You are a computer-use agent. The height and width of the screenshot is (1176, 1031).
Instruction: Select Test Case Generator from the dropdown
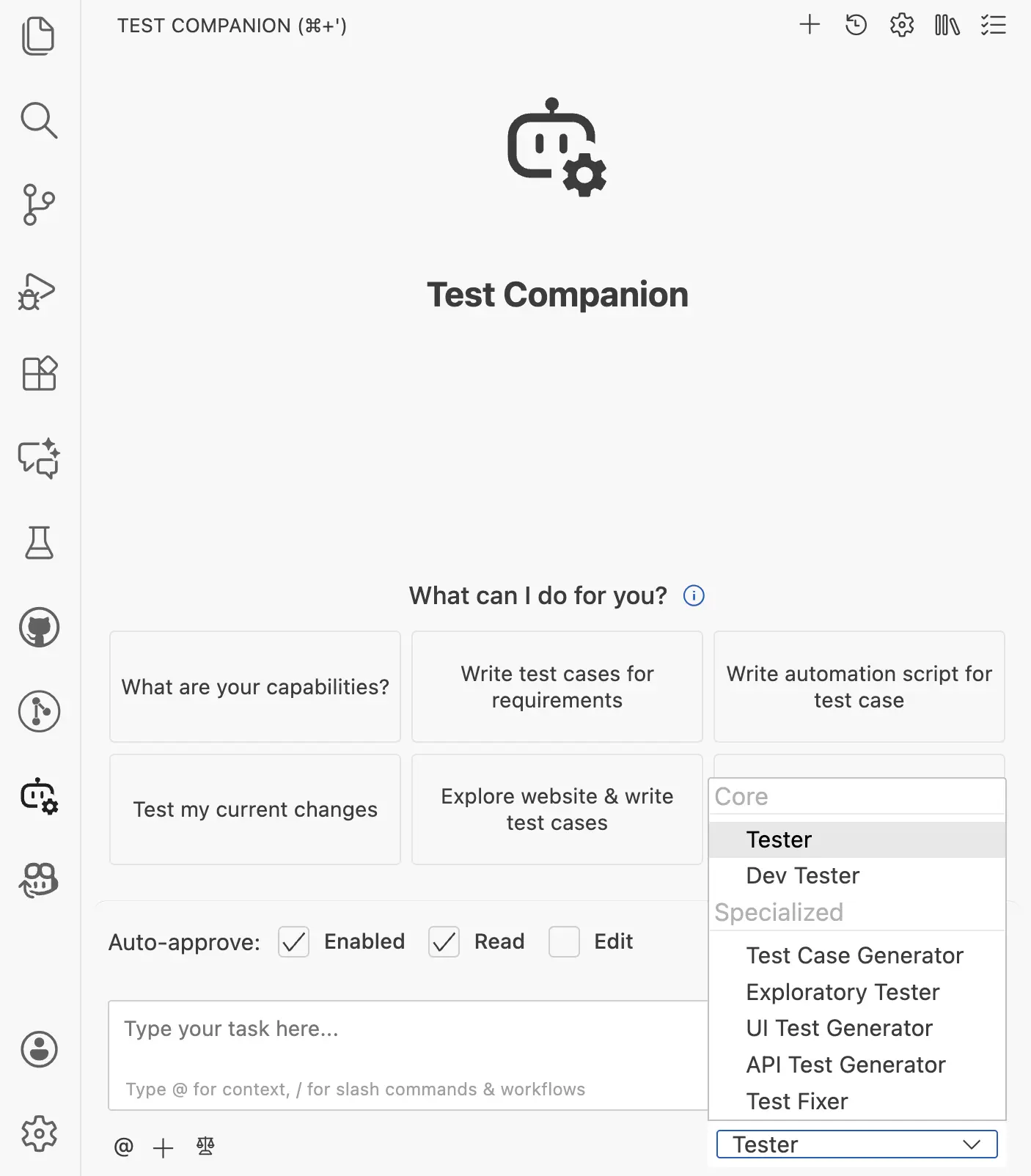[854, 955]
